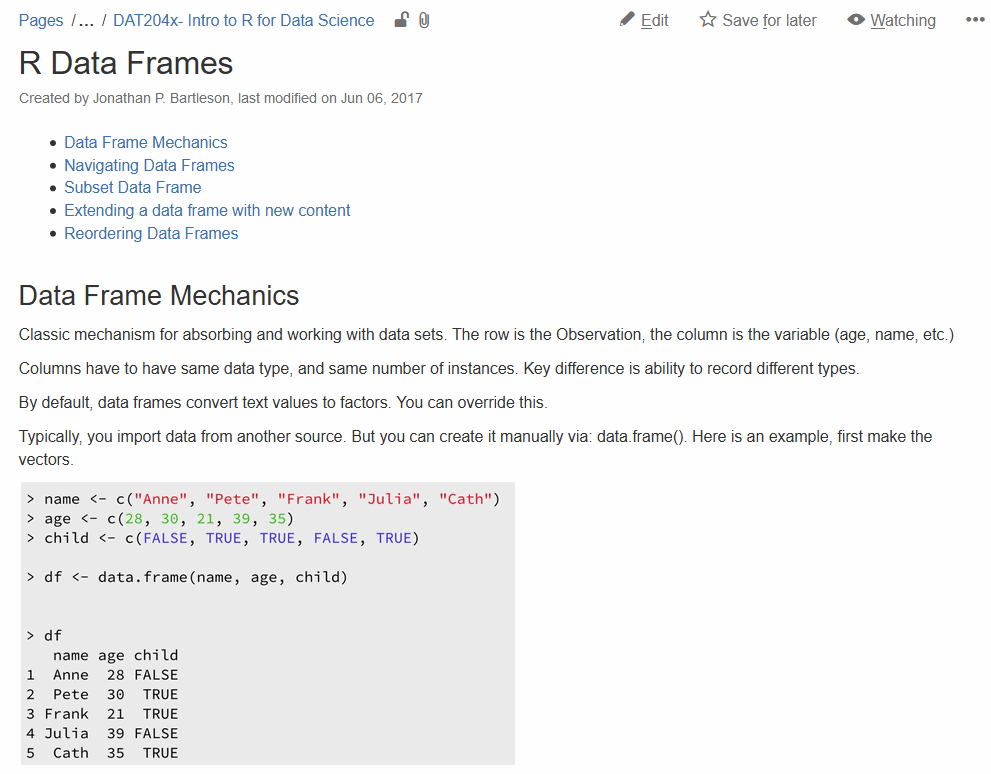Go to Extending a data frame with new content
This screenshot has height=774, width=991.
pos(207,210)
